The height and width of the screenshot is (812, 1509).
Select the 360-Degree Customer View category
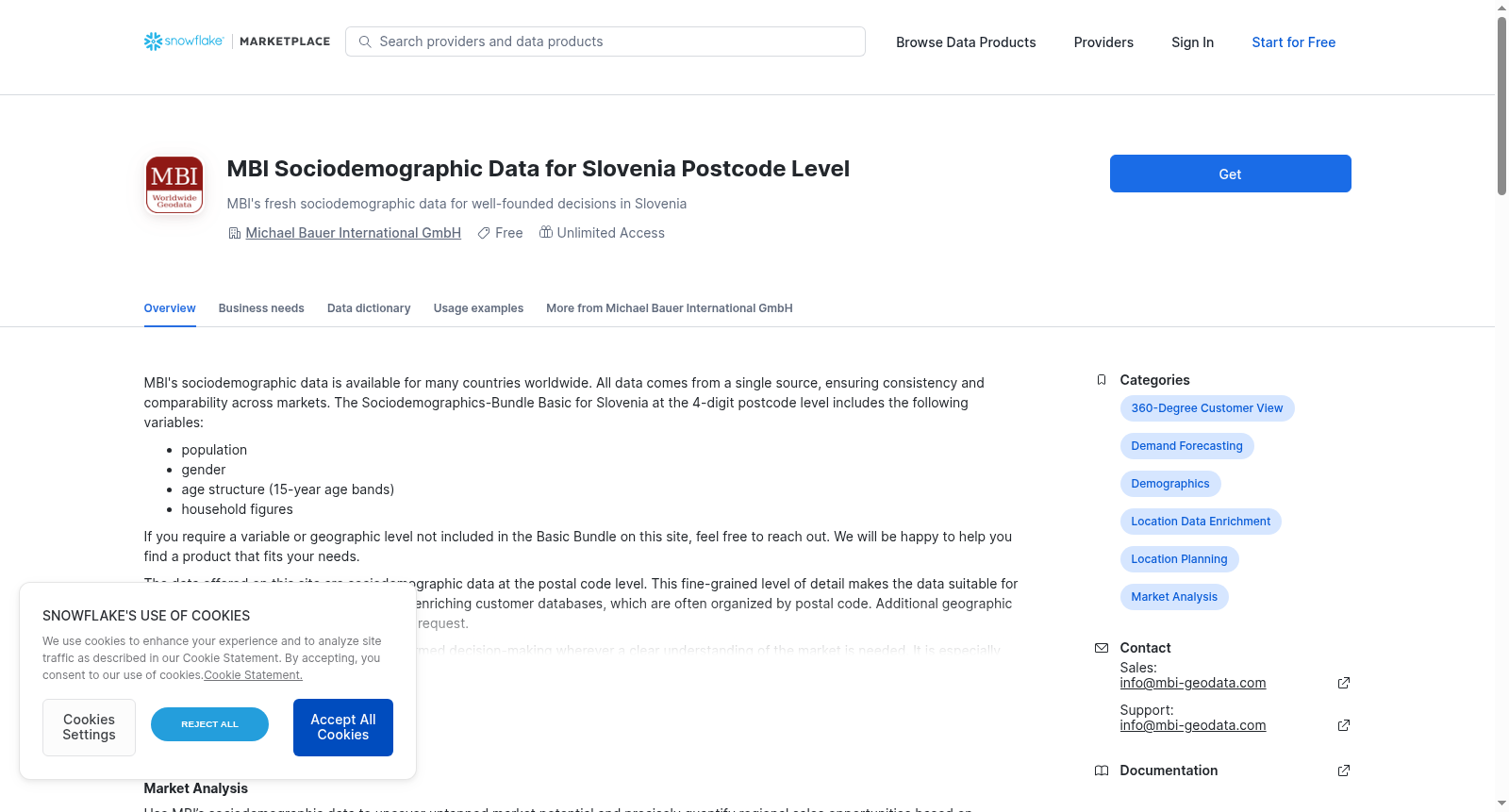pyautogui.click(x=1207, y=408)
